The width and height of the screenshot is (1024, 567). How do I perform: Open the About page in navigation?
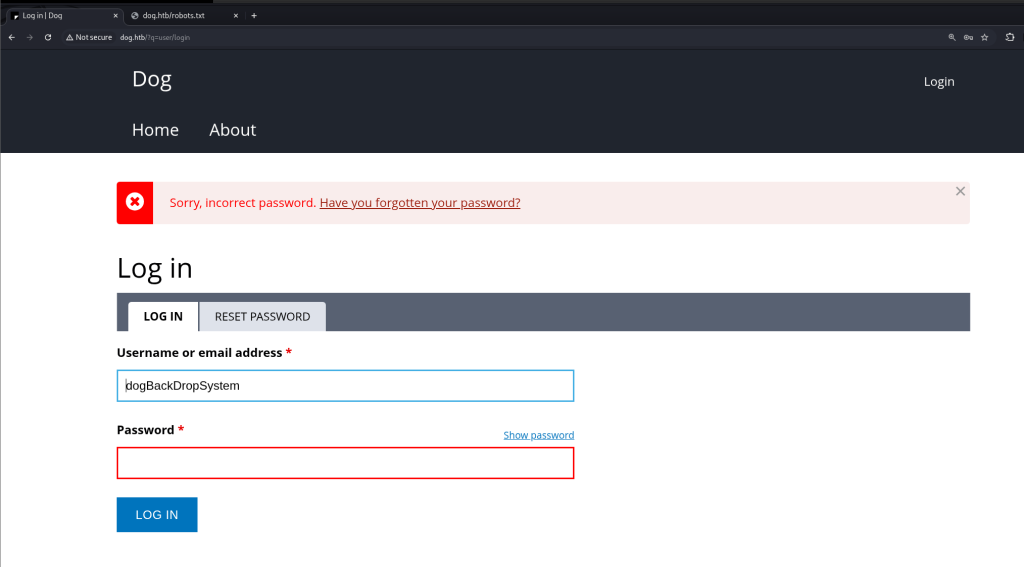tap(232, 130)
